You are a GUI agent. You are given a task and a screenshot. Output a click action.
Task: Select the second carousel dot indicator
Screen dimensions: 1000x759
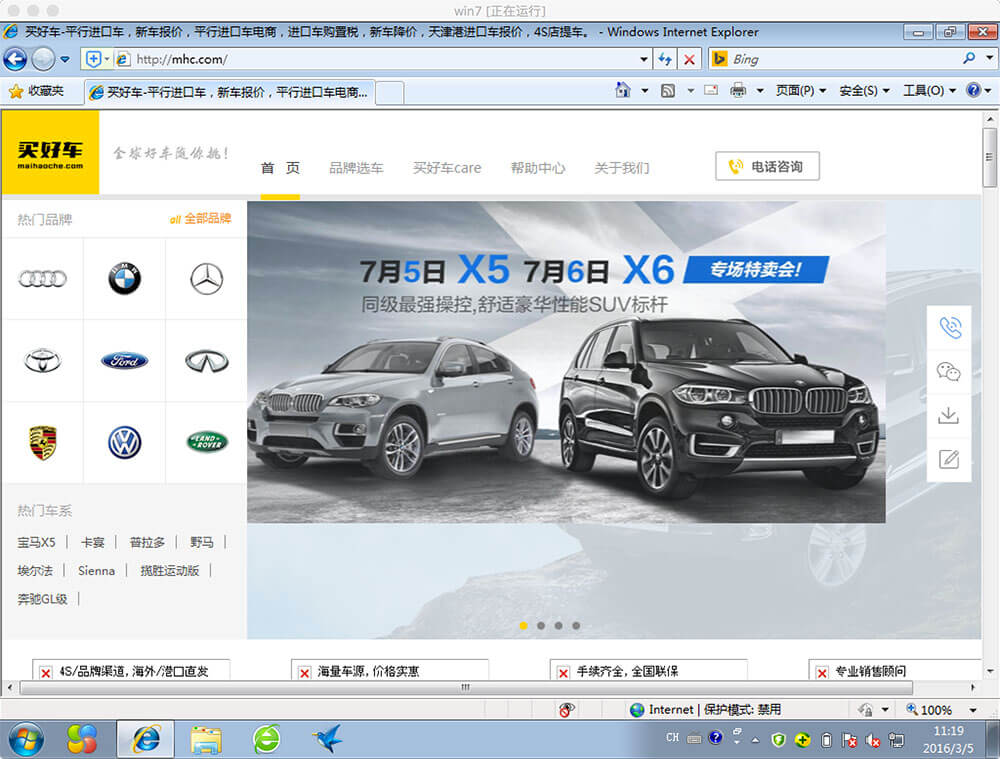coord(541,626)
